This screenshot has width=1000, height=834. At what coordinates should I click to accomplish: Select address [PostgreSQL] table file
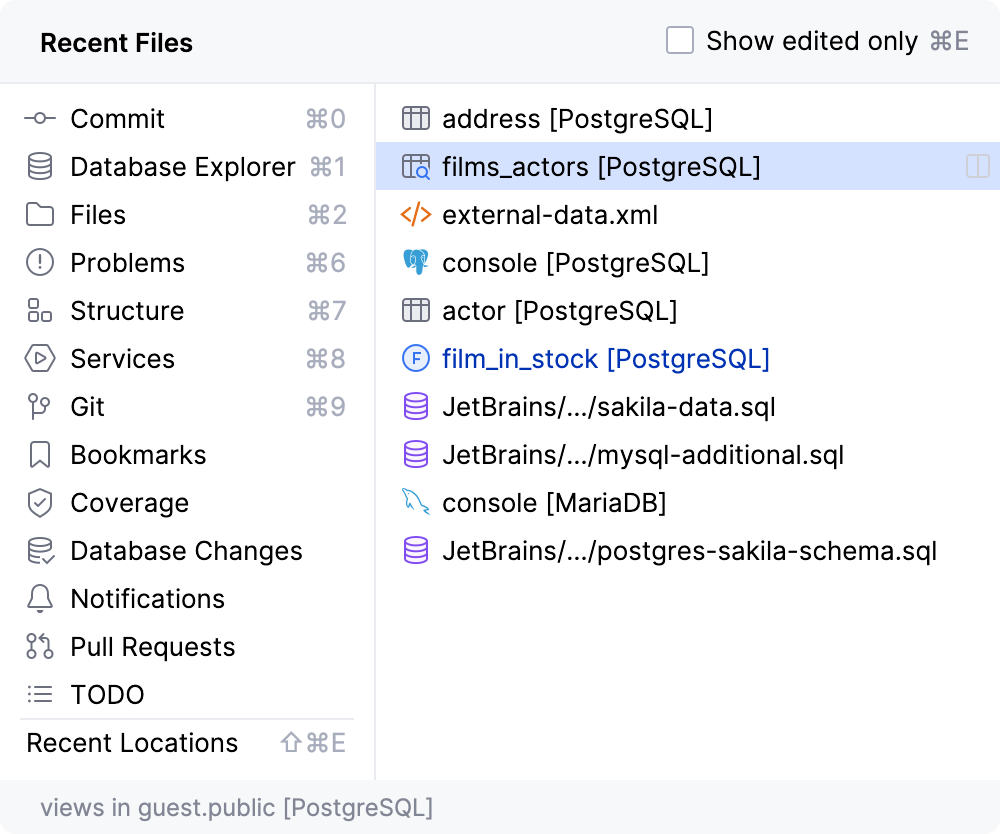coord(577,119)
